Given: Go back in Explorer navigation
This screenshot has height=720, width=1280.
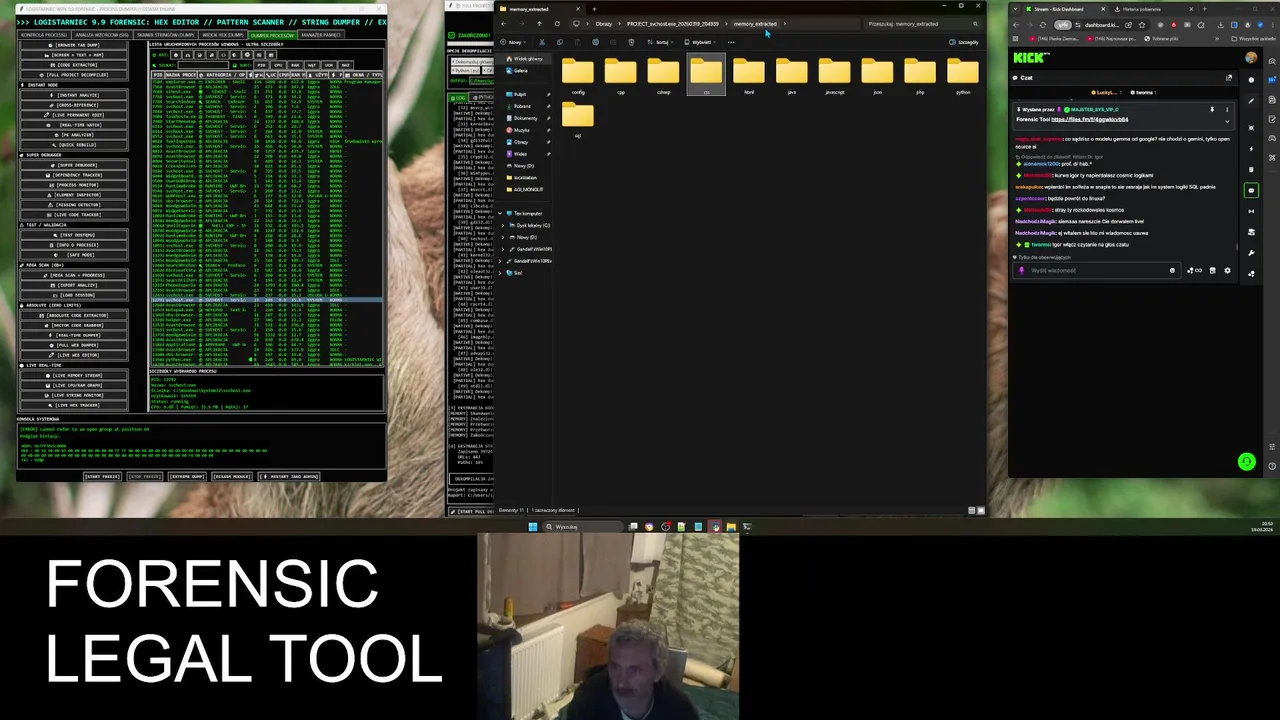Looking at the screenshot, I should click(x=504, y=24).
